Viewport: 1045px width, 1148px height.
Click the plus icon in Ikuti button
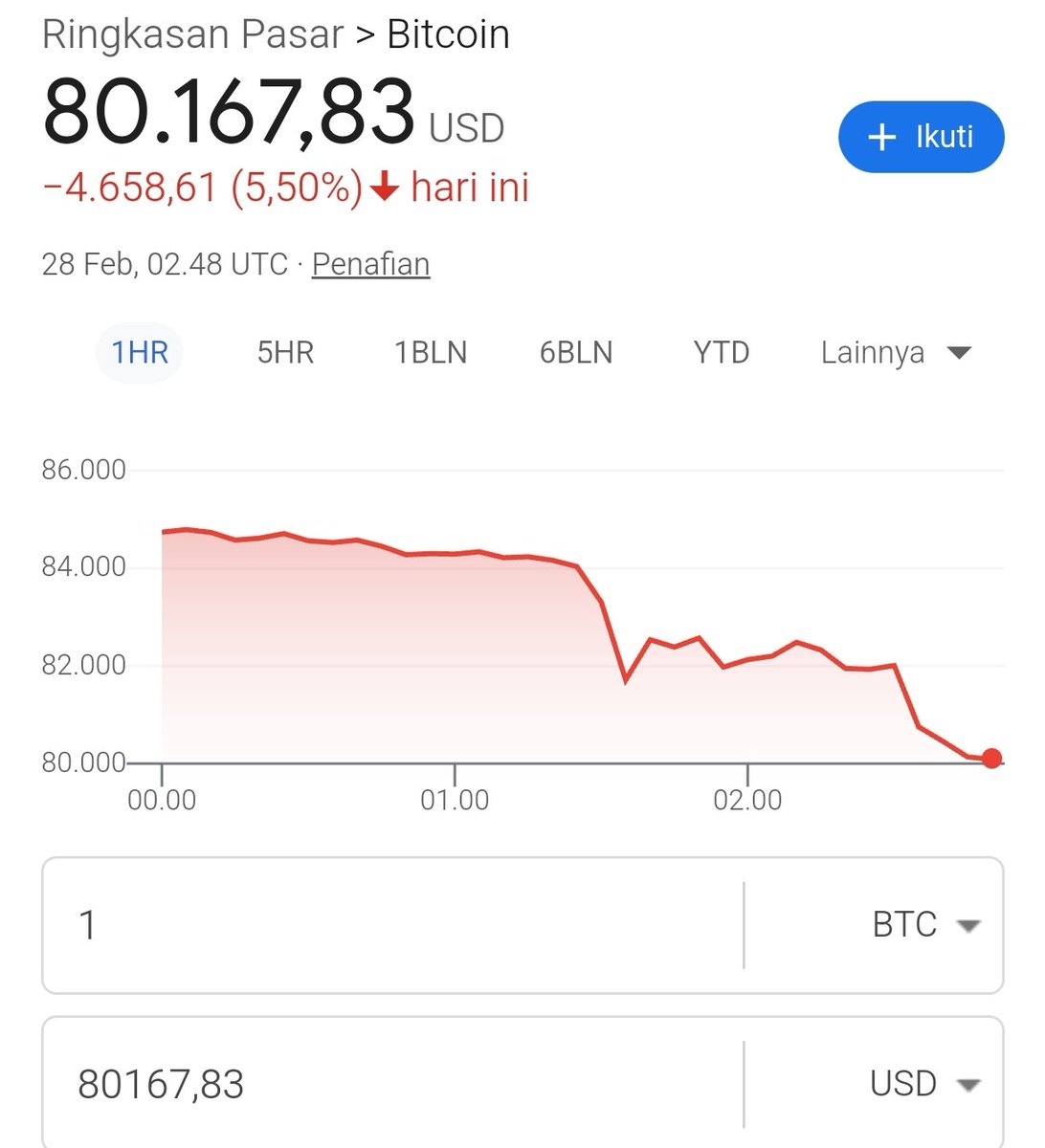tap(880, 138)
